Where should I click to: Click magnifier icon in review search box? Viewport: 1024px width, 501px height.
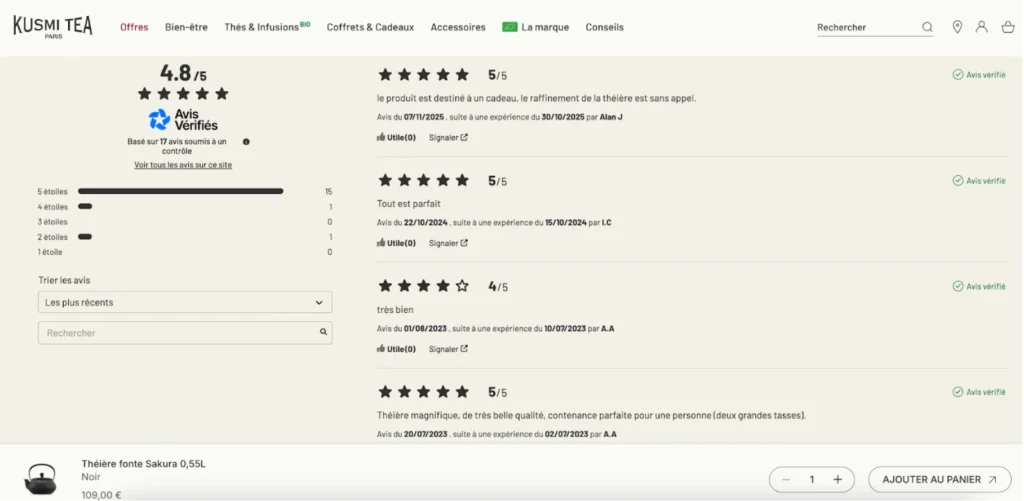point(323,332)
